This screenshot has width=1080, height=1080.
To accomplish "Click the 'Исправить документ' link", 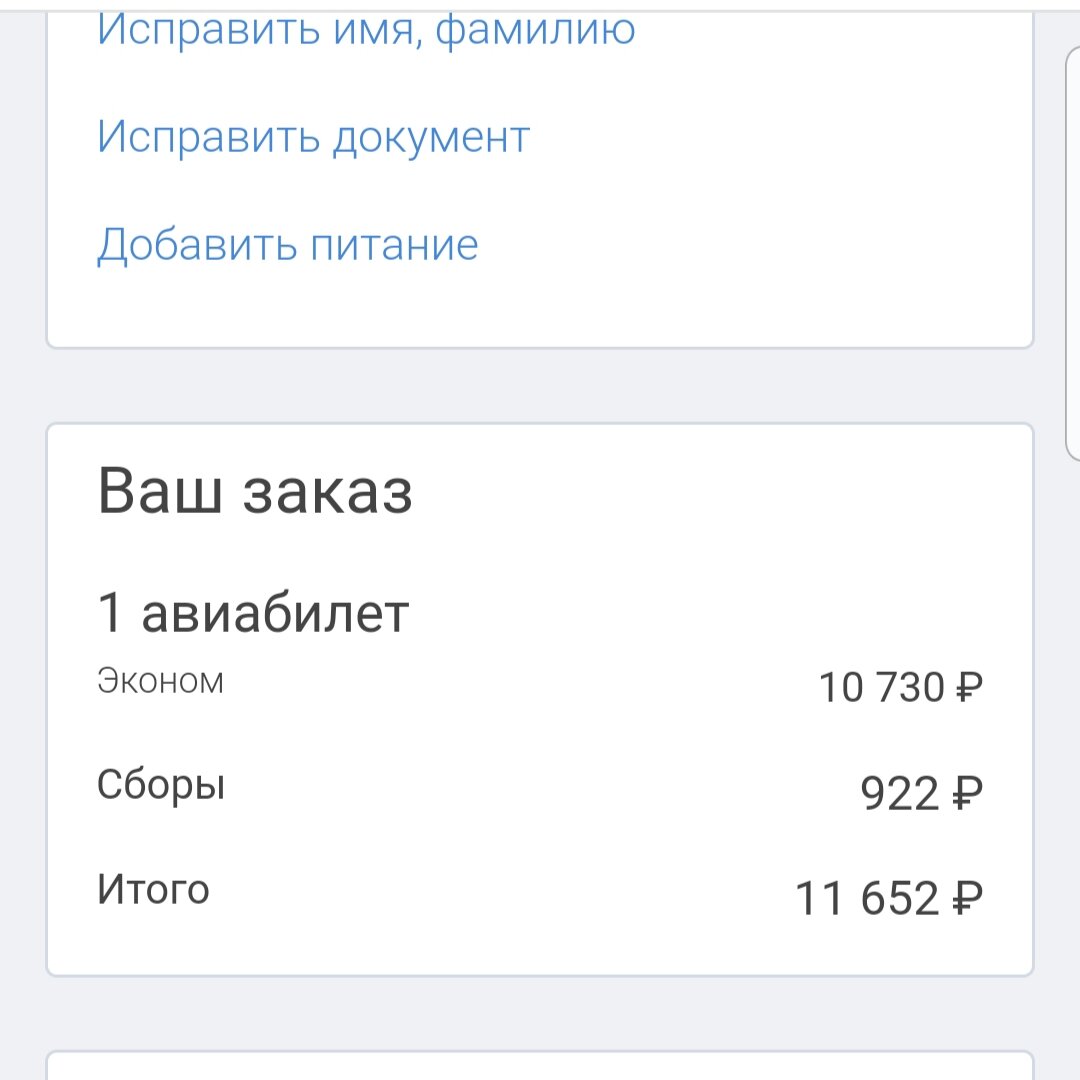I will (x=314, y=137).
